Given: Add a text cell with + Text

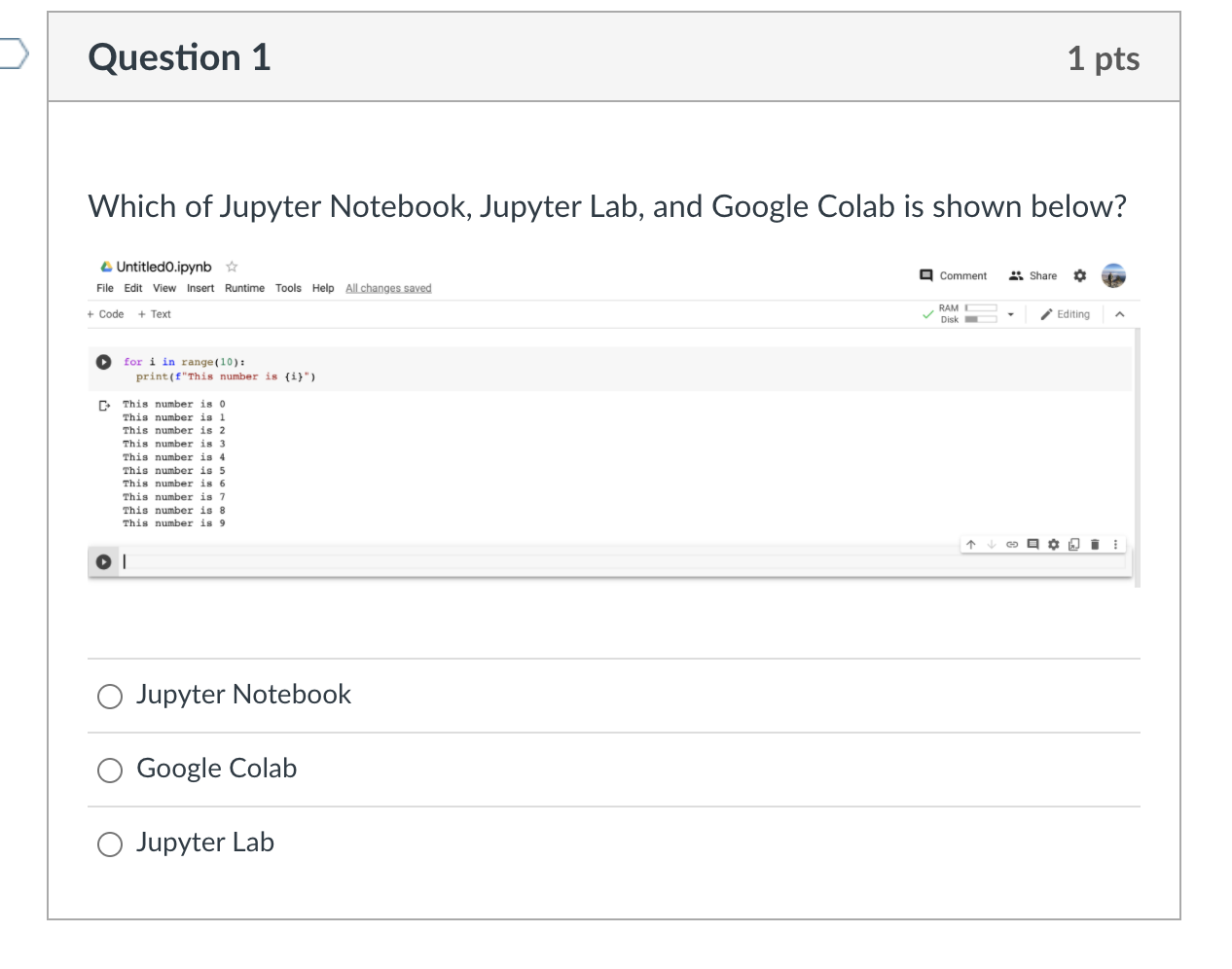Looking at the screenshot, I should (155, 314).
